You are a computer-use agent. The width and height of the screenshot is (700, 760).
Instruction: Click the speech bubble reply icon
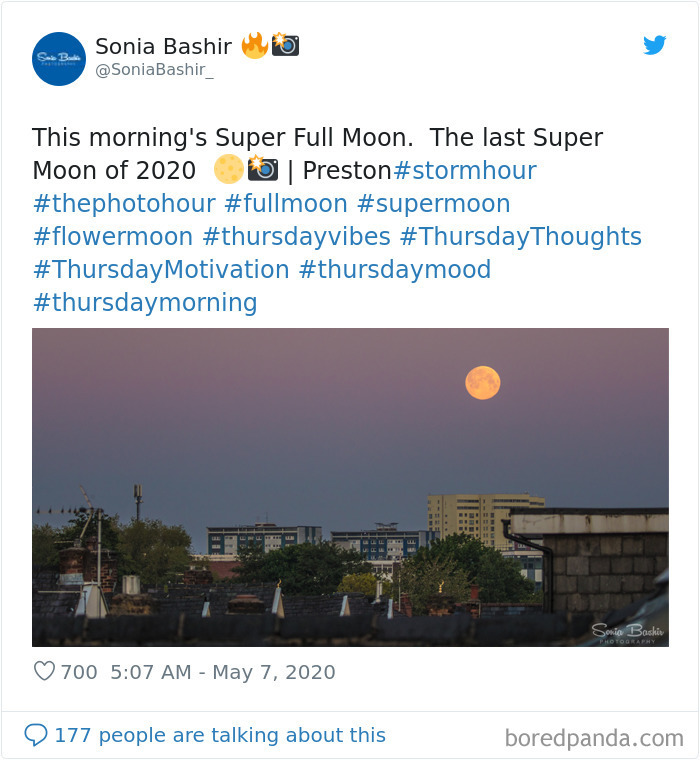point(36,735)
